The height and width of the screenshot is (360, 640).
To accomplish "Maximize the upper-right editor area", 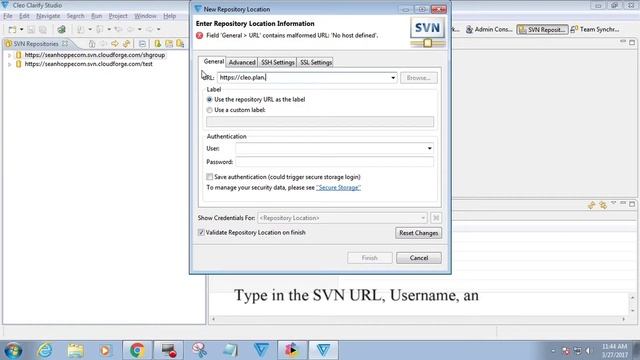I will pyautogui.click(x=632, y=42).
